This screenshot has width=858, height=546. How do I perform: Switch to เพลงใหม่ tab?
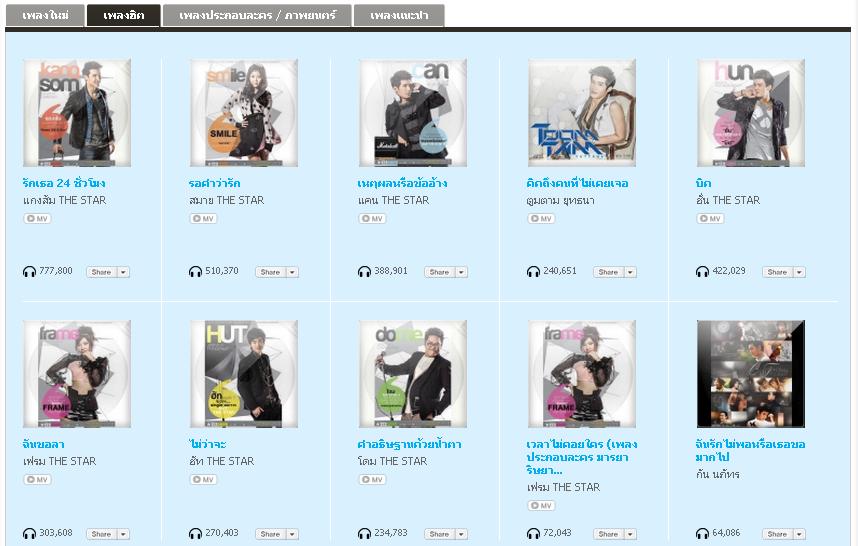45,15
